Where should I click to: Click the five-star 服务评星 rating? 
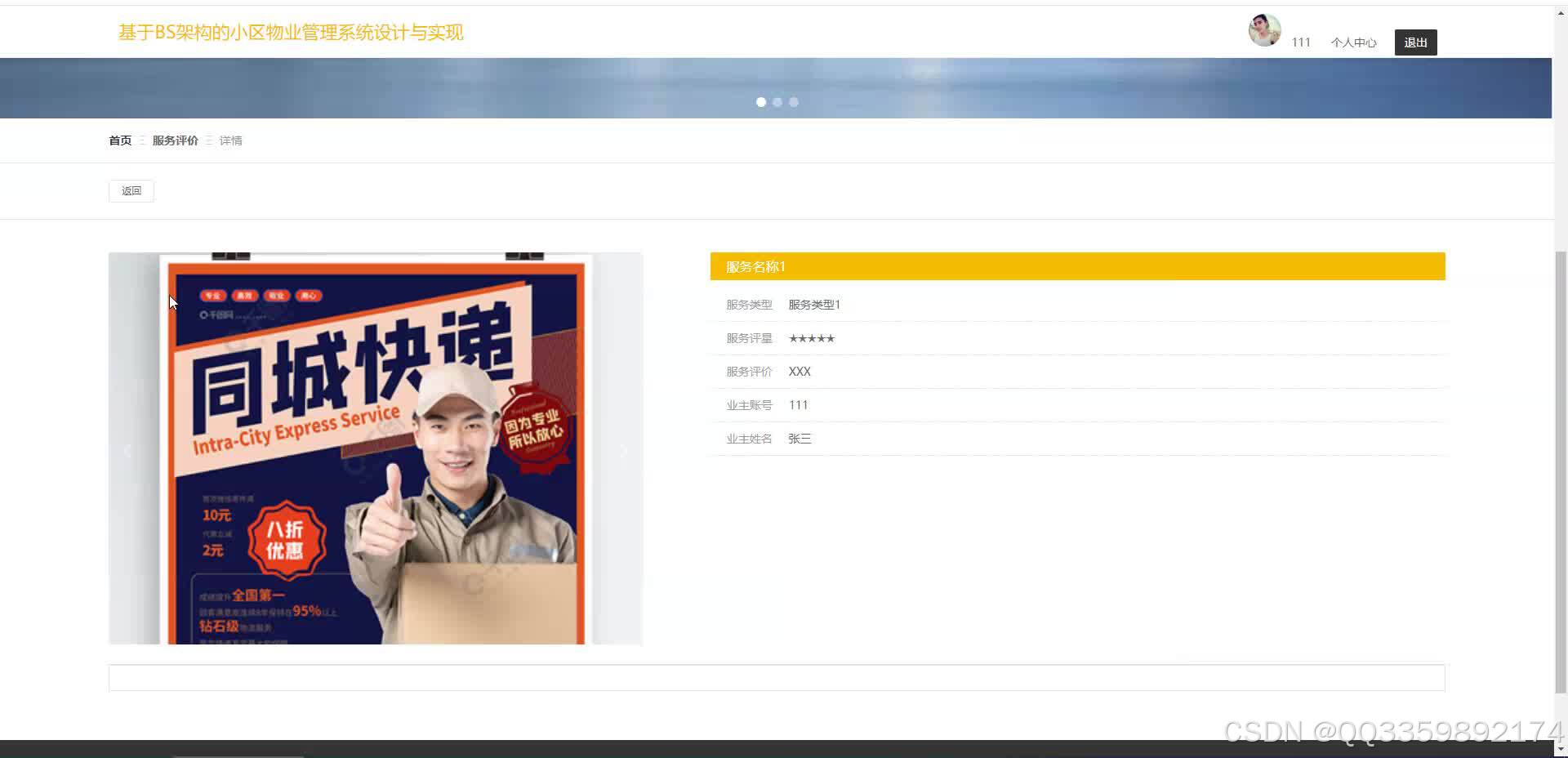pyautogui.click(x=812, y=338)
